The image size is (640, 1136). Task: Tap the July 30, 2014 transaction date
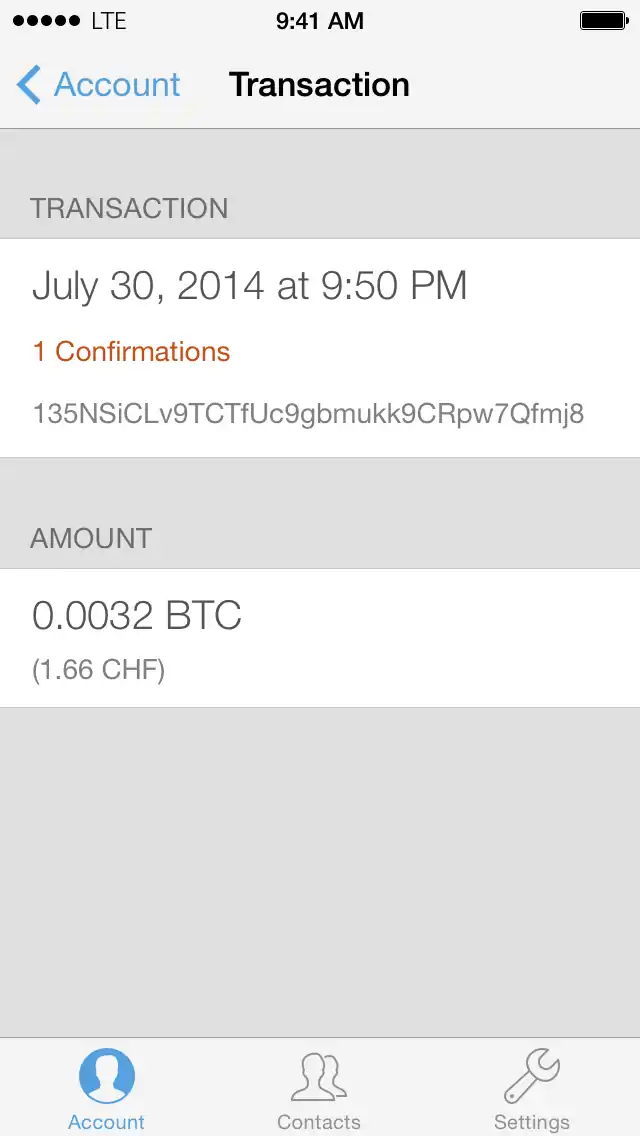250,287
